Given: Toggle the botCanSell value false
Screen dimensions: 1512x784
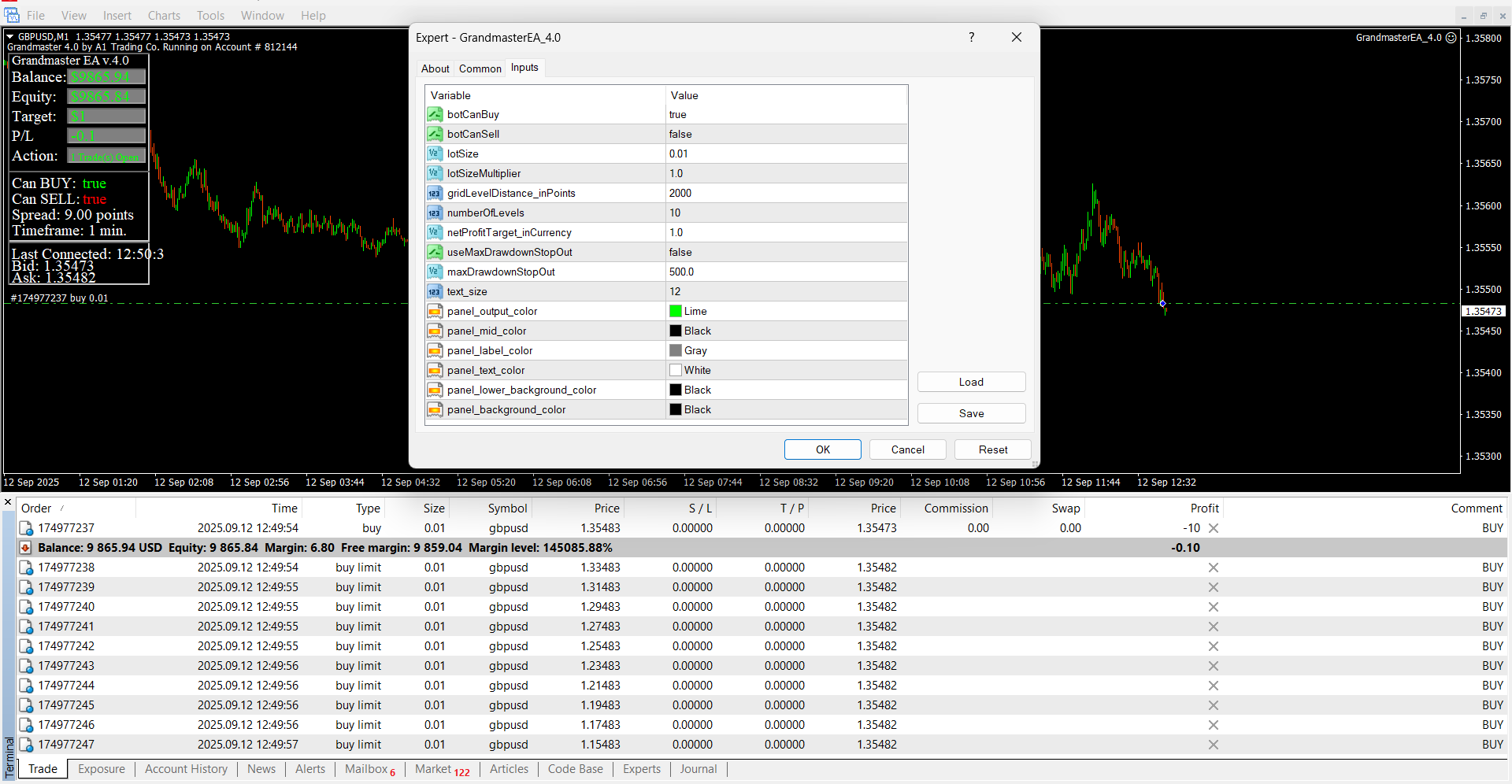Looking at the screenshot, I should coord(680,135).
